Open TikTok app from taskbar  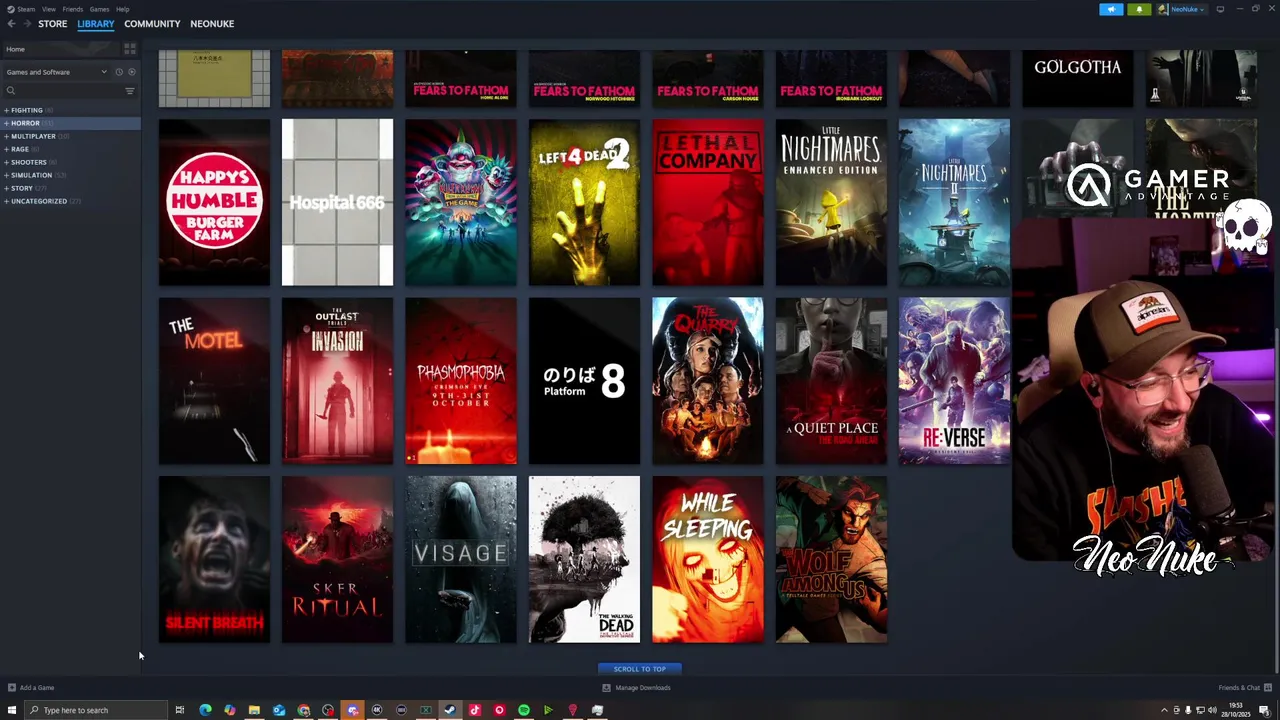pos(475,710)
